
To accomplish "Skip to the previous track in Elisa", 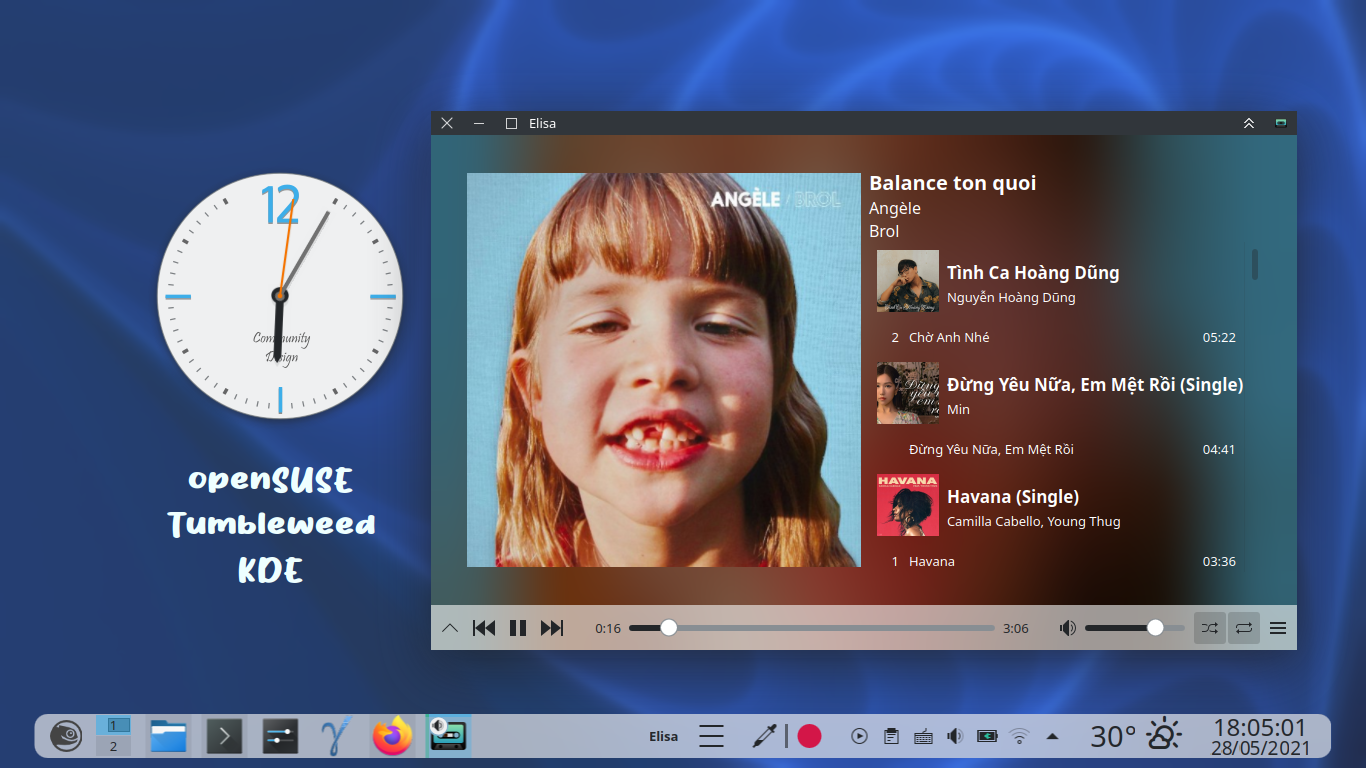I will [484, 628].
